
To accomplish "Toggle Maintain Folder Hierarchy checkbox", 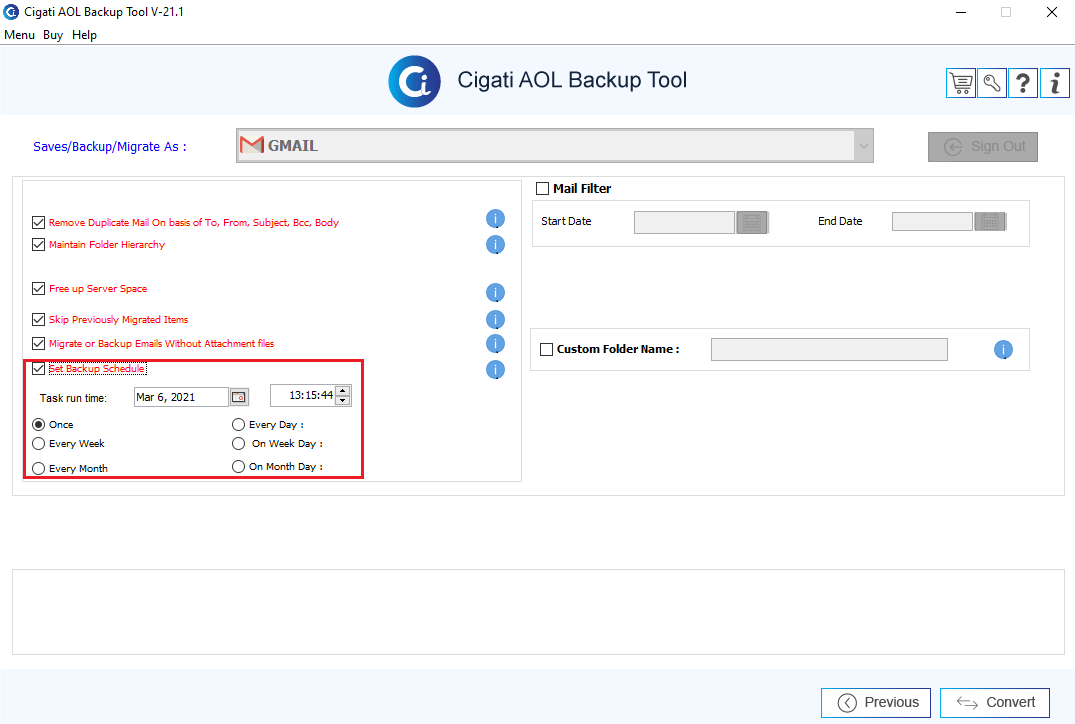I will pyautogui.click(x=38, y=244).
